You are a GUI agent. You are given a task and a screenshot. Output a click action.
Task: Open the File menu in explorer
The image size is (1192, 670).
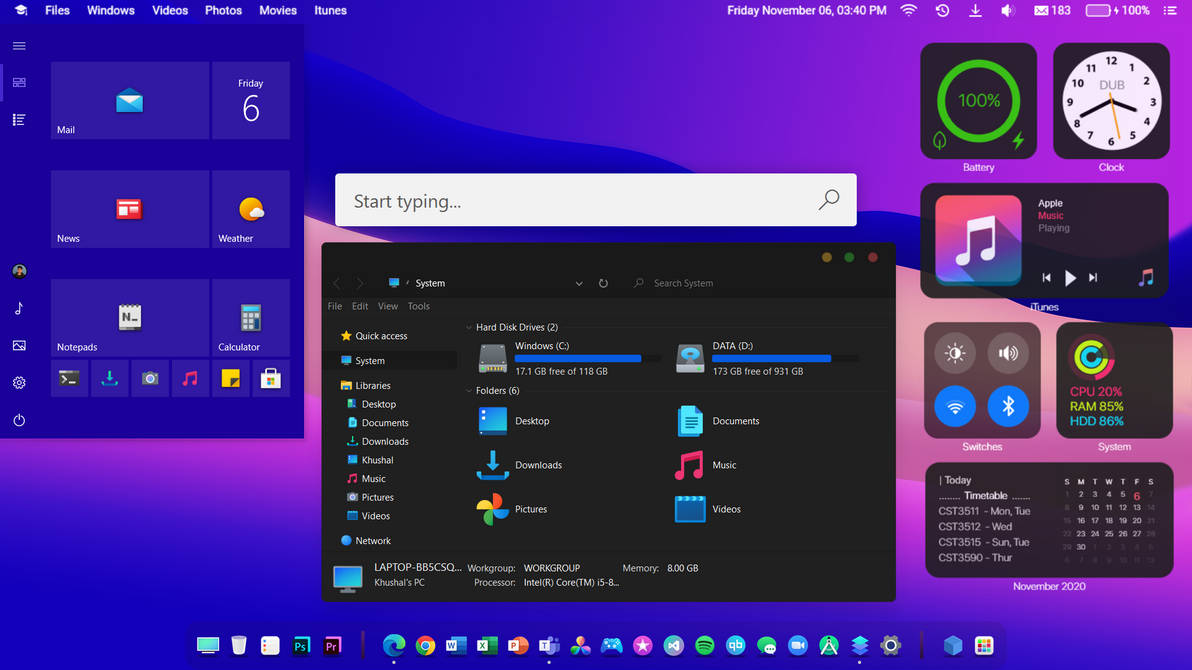click(334, 306)
